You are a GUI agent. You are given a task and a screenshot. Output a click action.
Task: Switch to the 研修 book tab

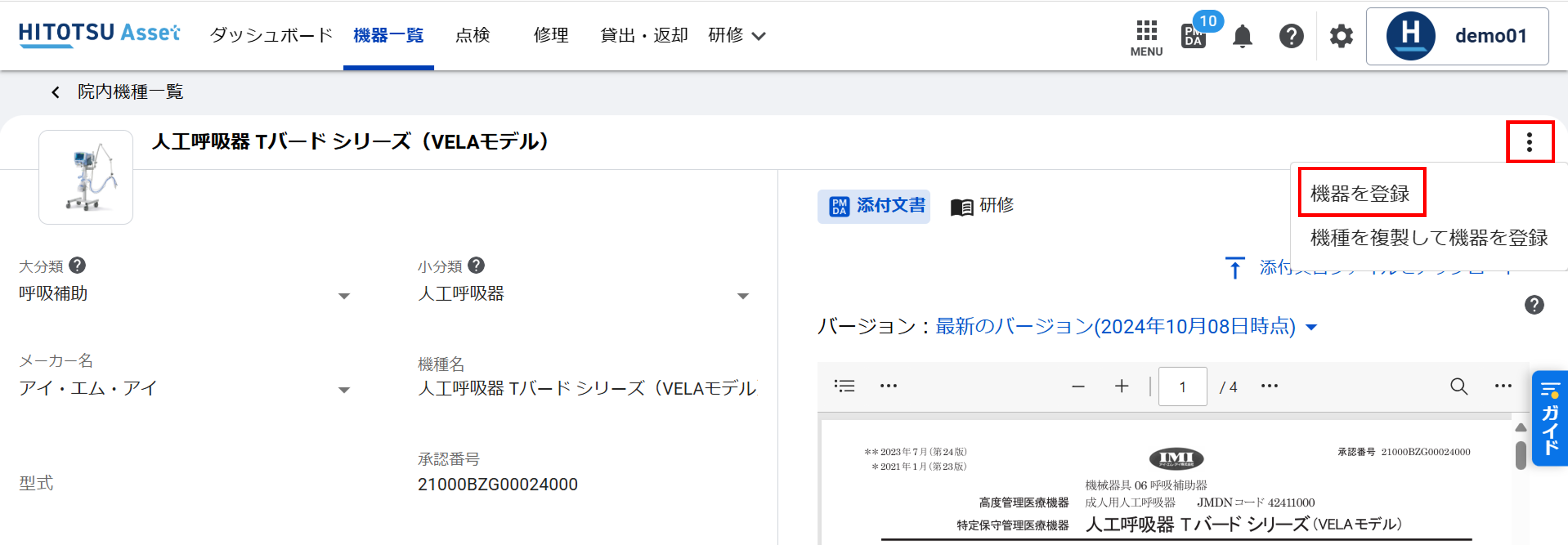click(982, 206)
